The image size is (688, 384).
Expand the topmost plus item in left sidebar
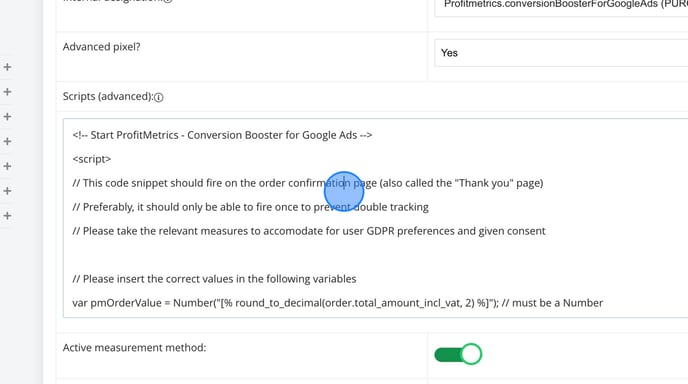coord(7,67)
